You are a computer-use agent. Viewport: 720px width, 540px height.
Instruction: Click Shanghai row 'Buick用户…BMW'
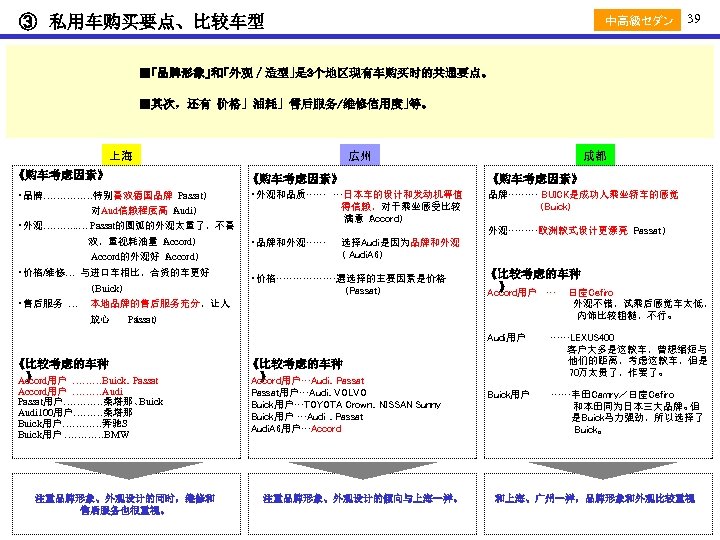(73, 434)
